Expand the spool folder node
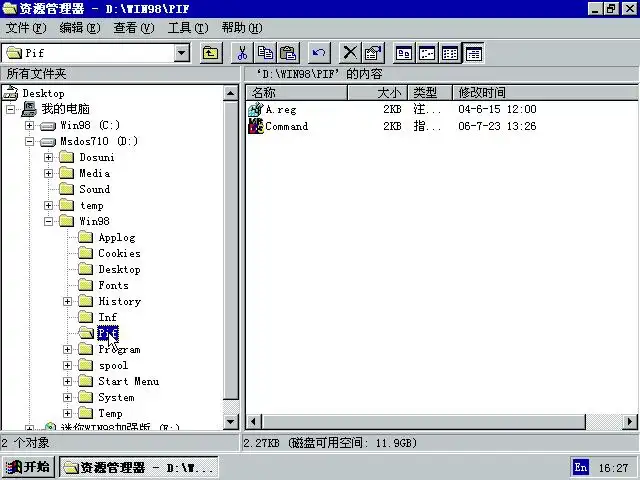 tap(68, 365)
